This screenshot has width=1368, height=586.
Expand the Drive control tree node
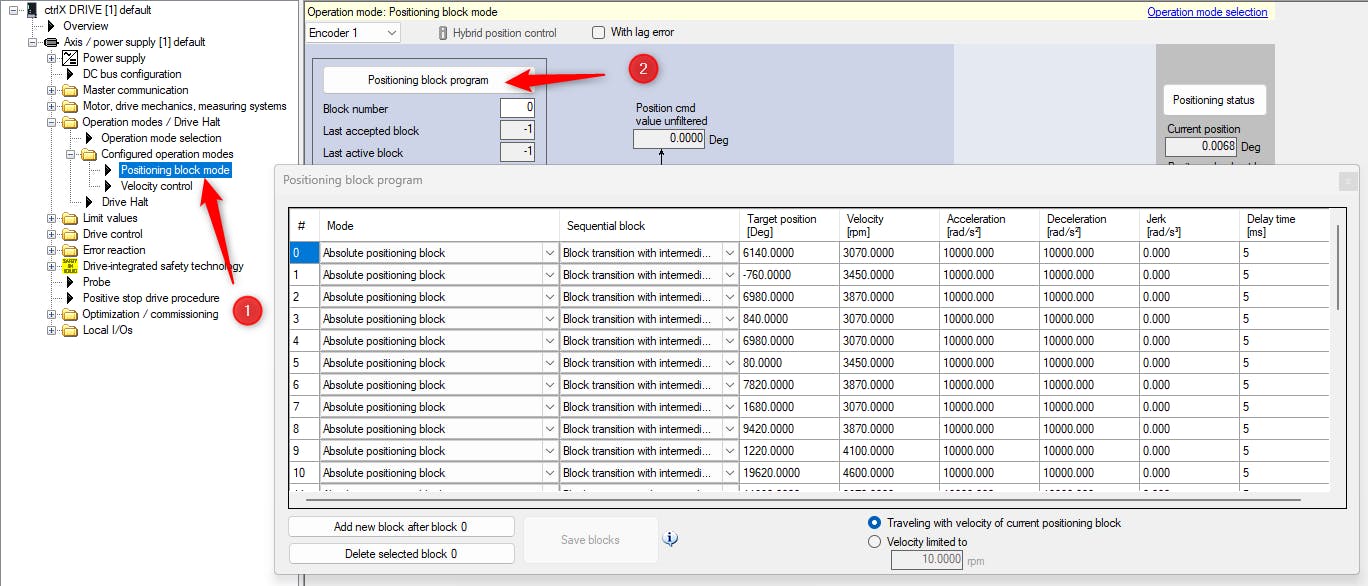pyautogui.click(x=52, y=234)
